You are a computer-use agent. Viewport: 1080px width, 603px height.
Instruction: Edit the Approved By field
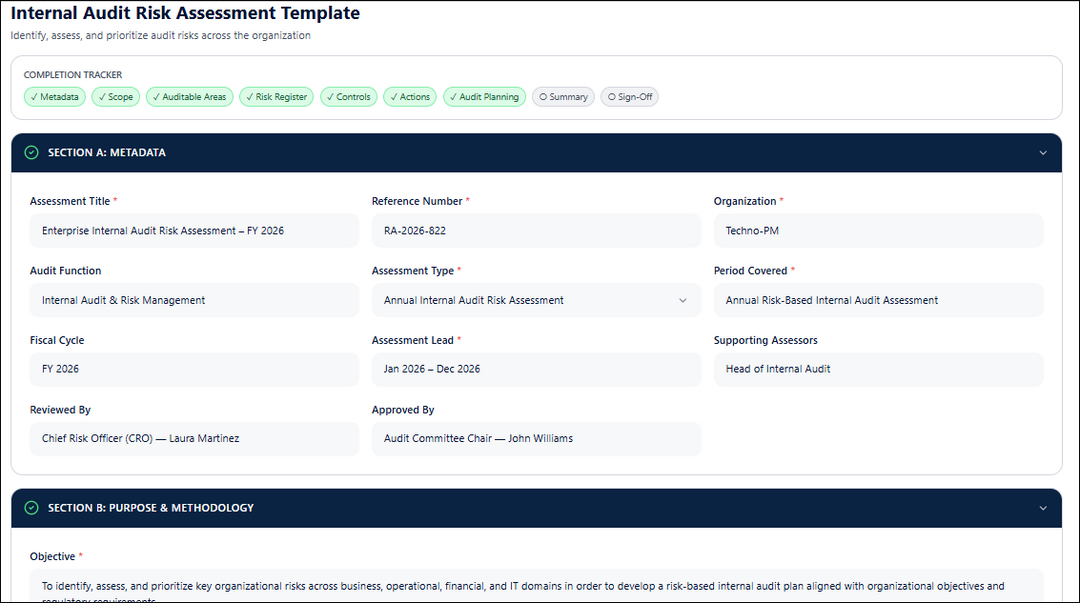536,439
